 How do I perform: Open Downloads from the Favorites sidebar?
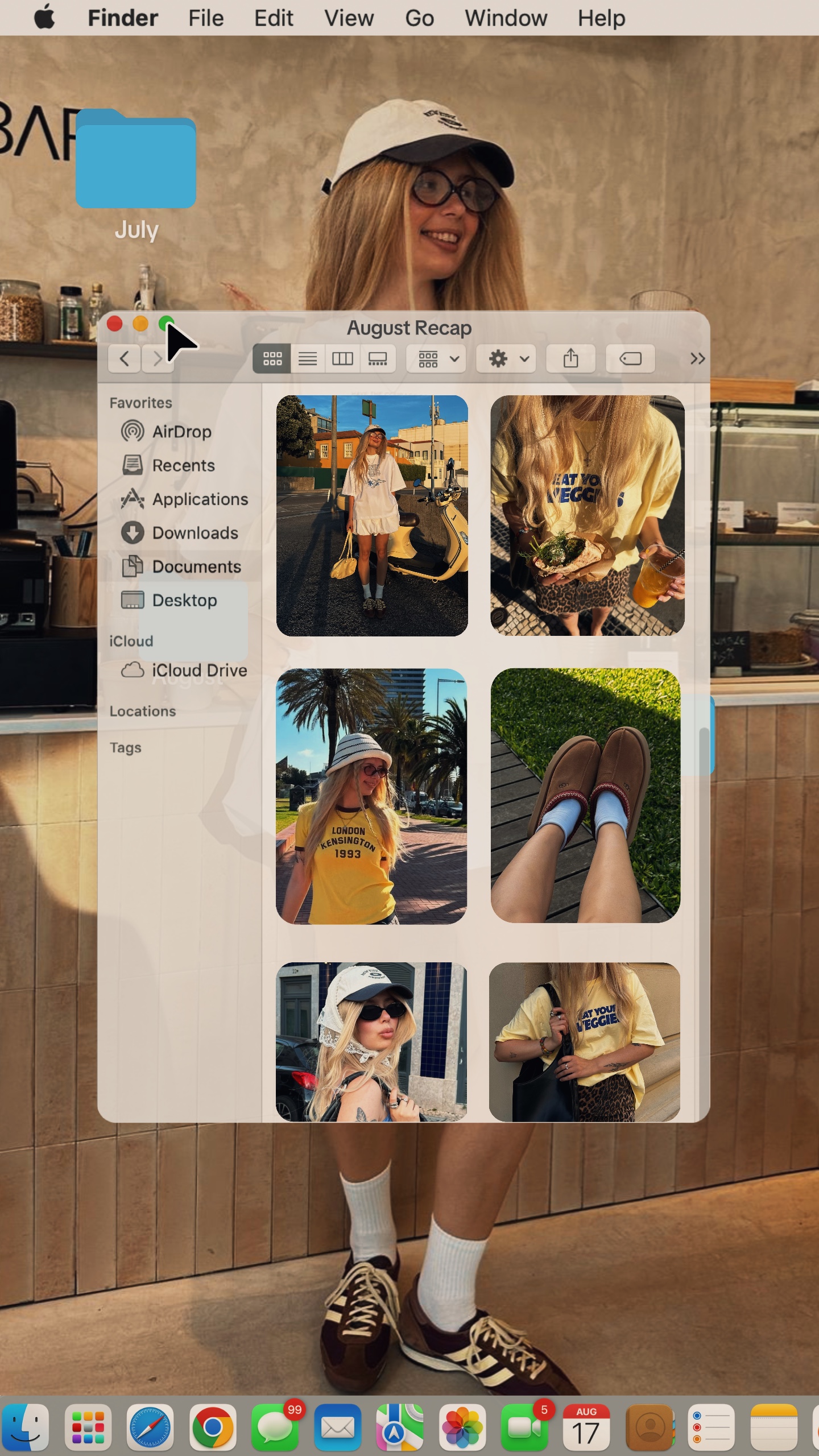coord(195,533)
